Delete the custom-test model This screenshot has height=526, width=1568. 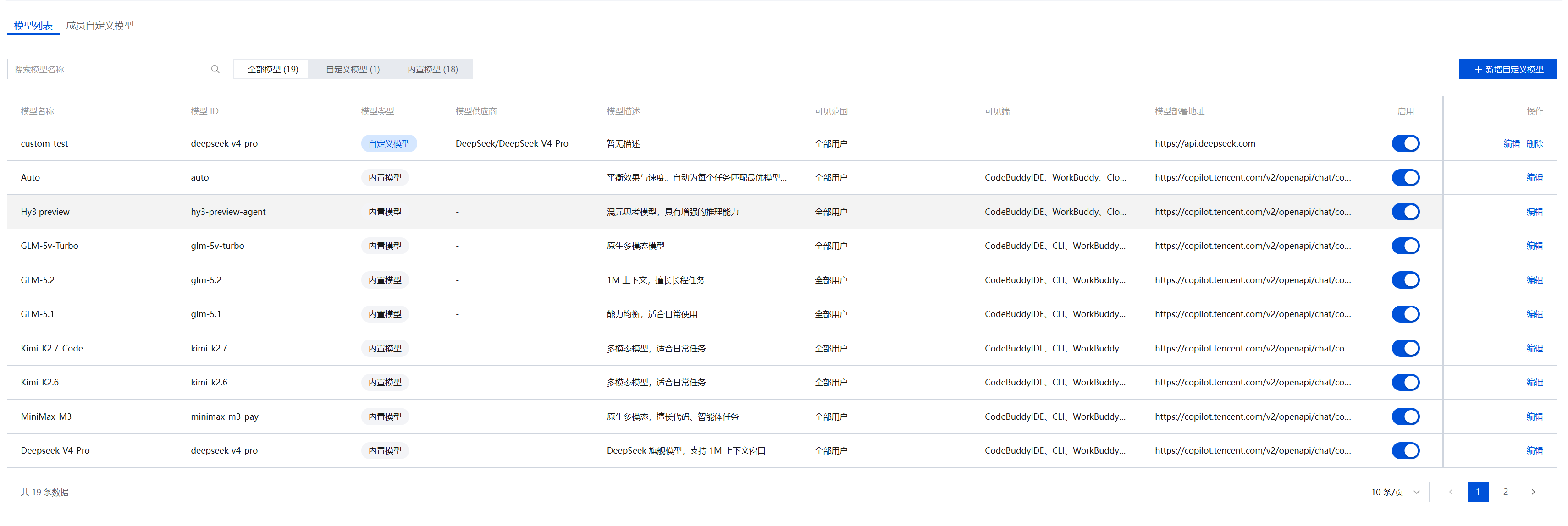[1535, 143]
